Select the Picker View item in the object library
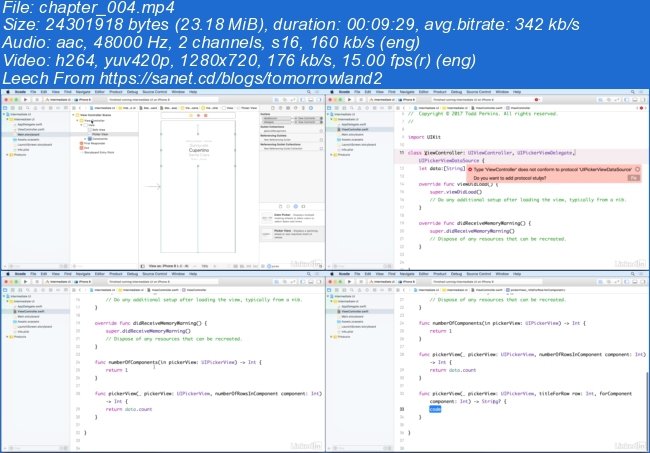This screenshot has height=453, width=650. (x=292, y=234)
